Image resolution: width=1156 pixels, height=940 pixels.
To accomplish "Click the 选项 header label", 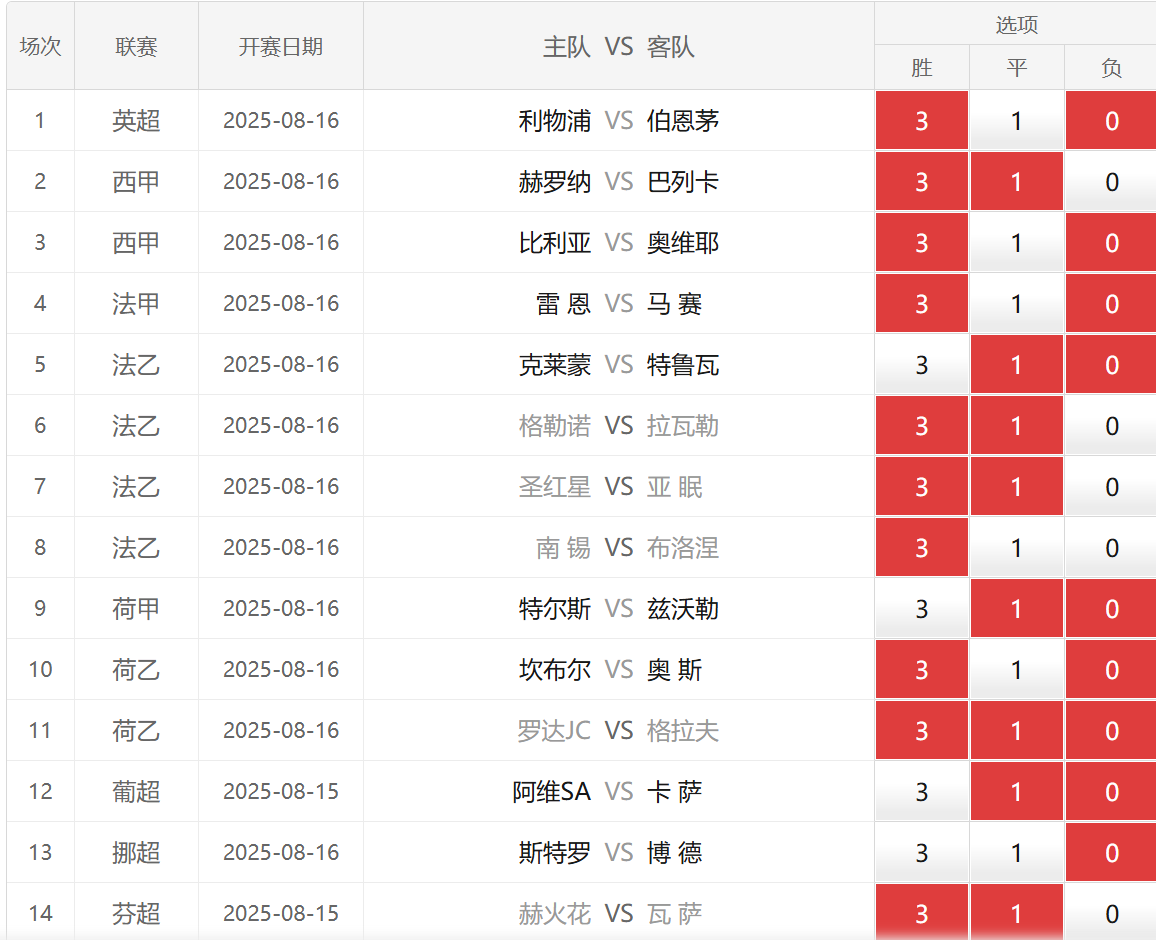I will (1017, 24).
